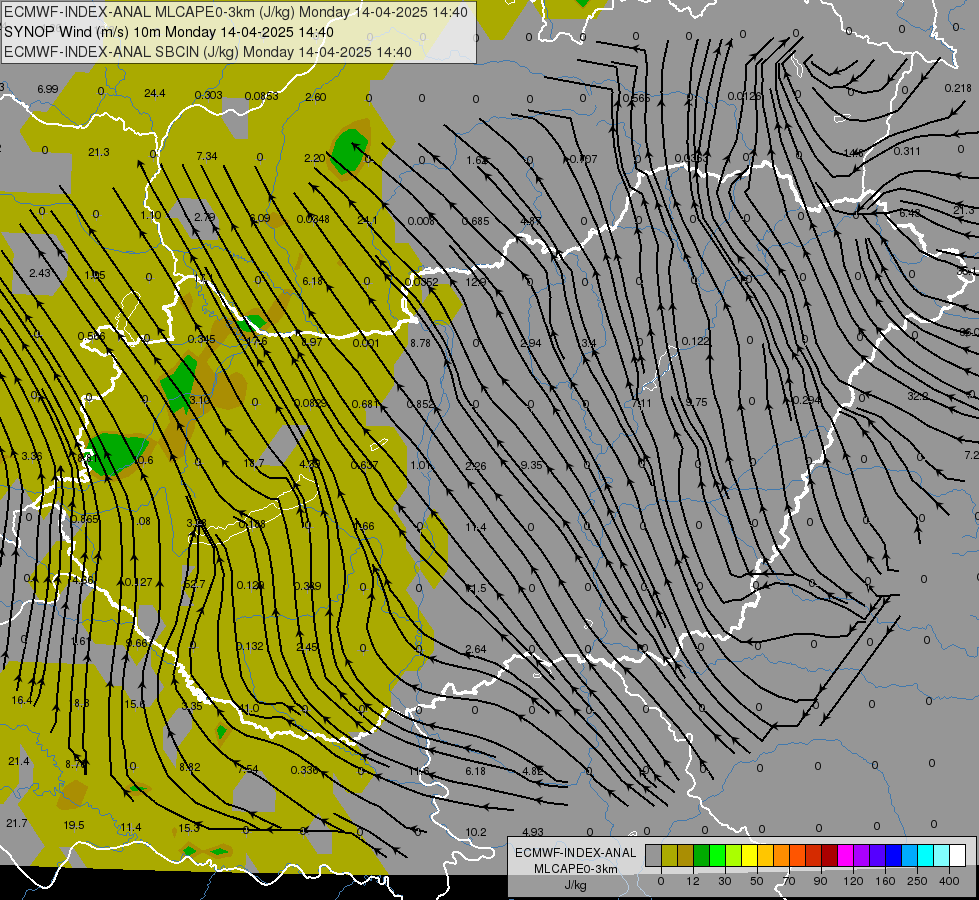Click the map value 9.35
Image resolution: width=979 pixels, height=900 pixels.
[532, 465]
